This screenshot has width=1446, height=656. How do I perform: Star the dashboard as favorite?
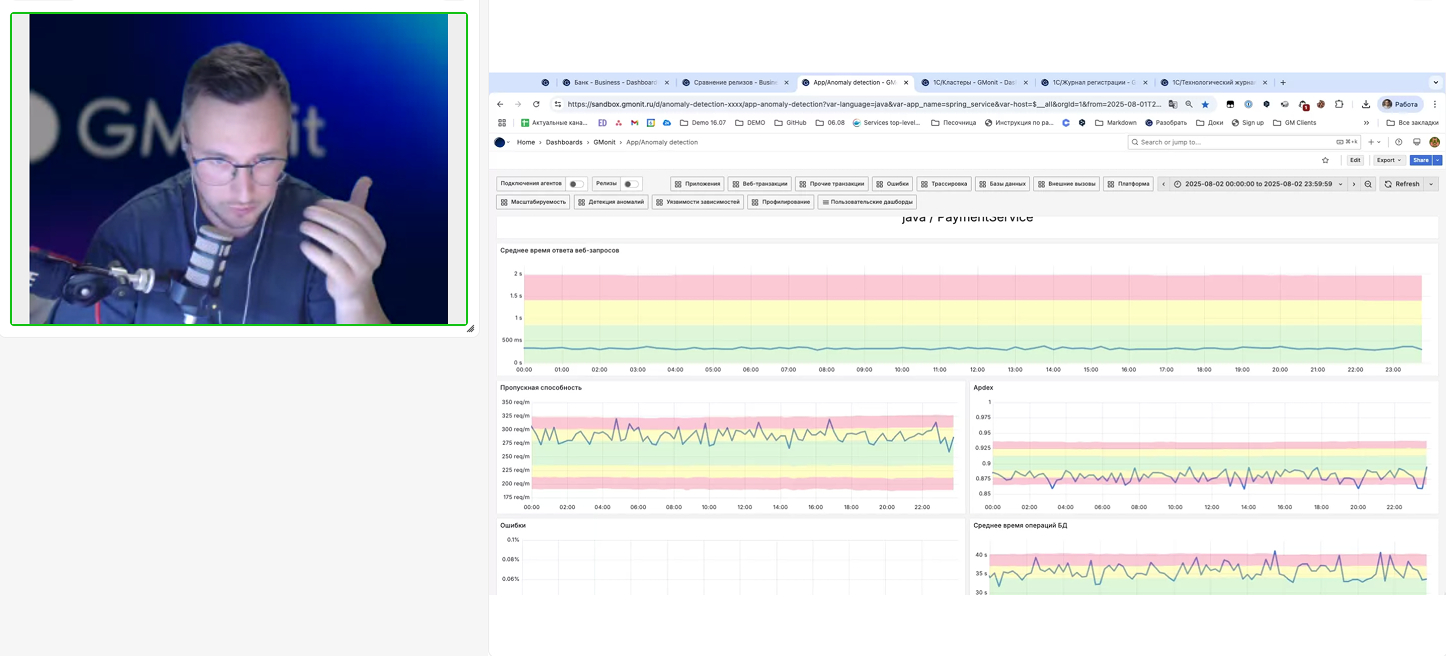point(1325,160)
